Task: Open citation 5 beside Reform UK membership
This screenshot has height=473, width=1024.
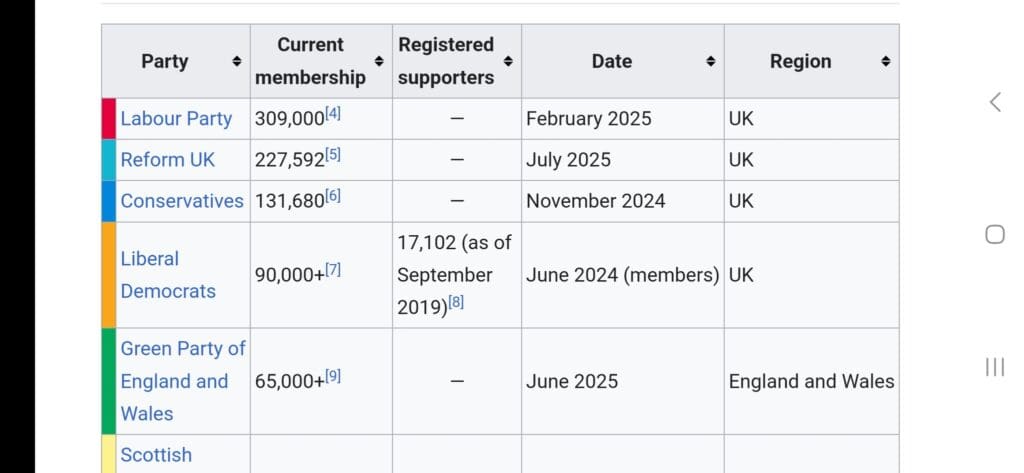Action: pyautogui.click(x=333, y=155)
